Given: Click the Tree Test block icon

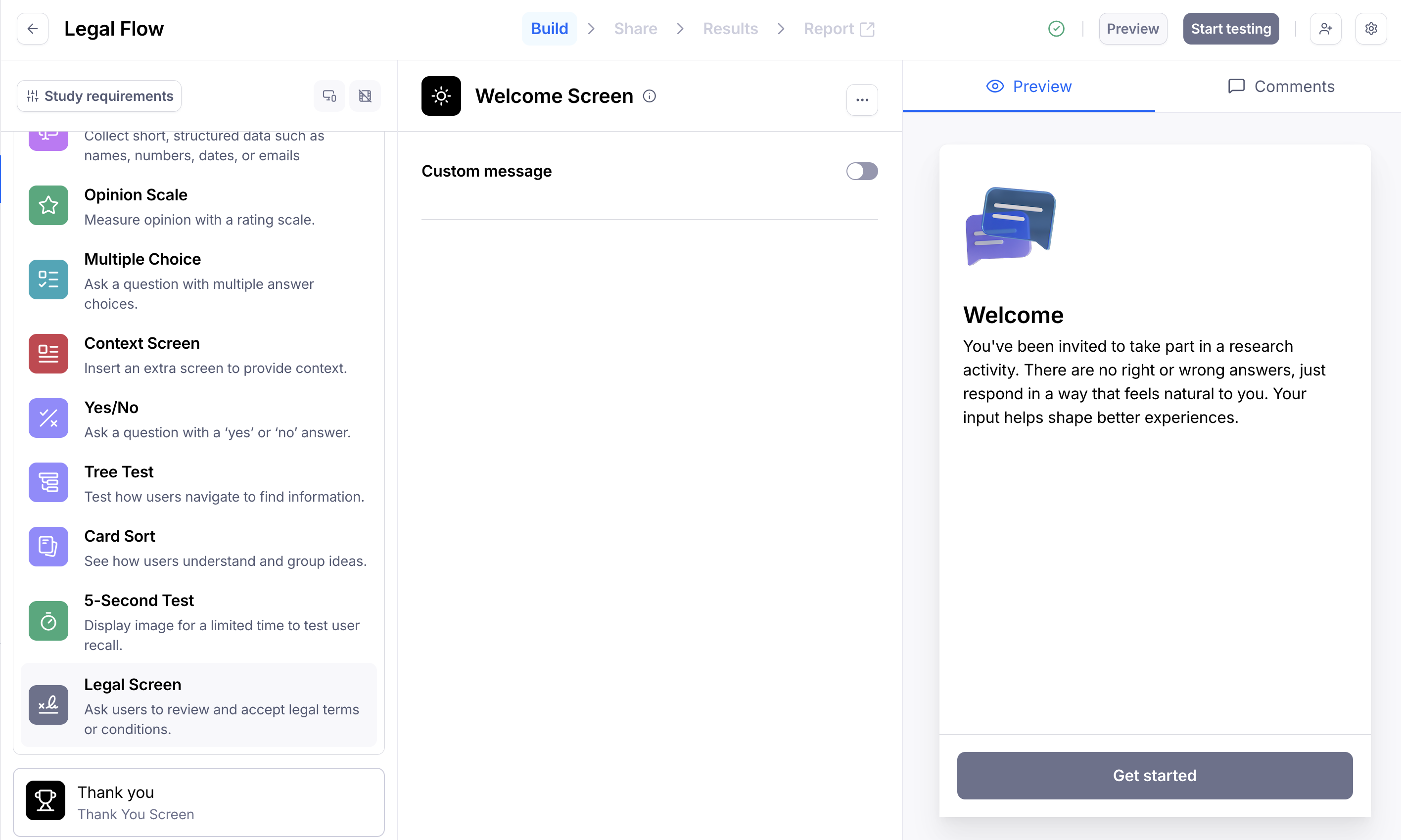Looking at the screenshot, I should point(48,482).
